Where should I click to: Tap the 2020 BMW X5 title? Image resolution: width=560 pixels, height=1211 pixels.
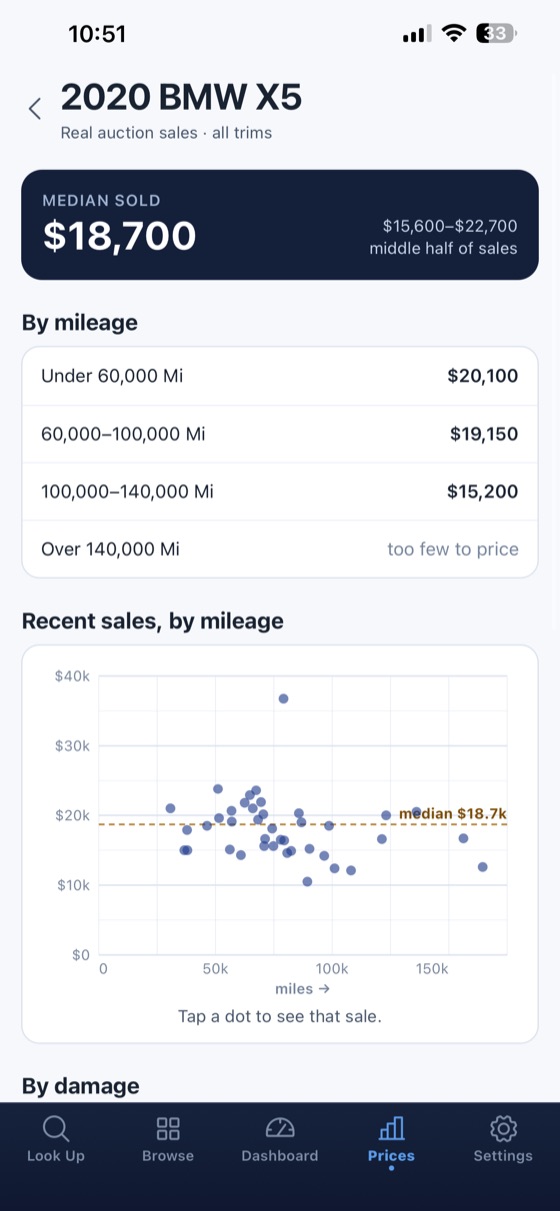tap(181, 98)
